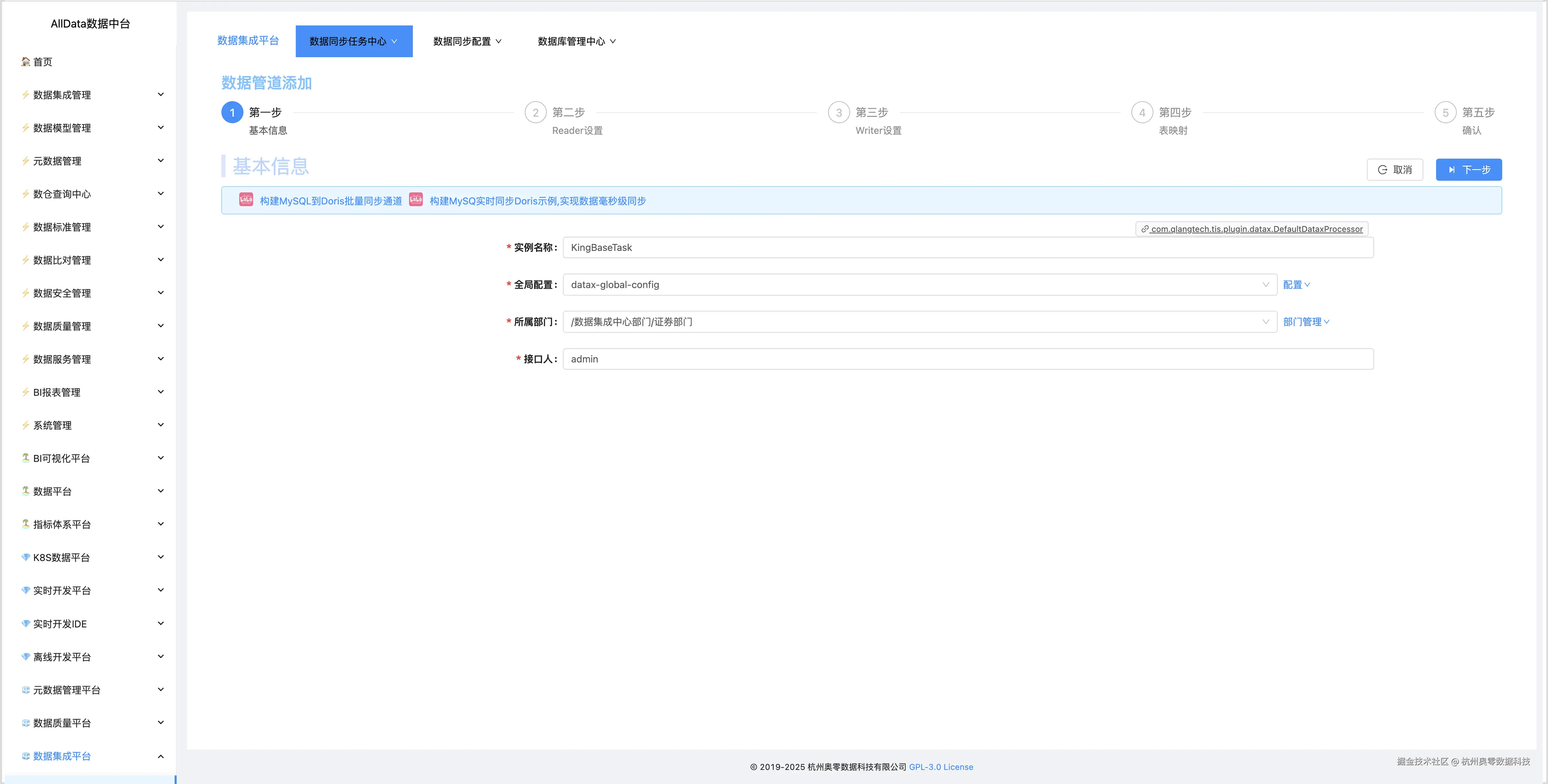The image size is (1548, 784).
Task: Select the K8S数据平台 sidebar icon
Action: pyautogui.click(x=25, y=557)
